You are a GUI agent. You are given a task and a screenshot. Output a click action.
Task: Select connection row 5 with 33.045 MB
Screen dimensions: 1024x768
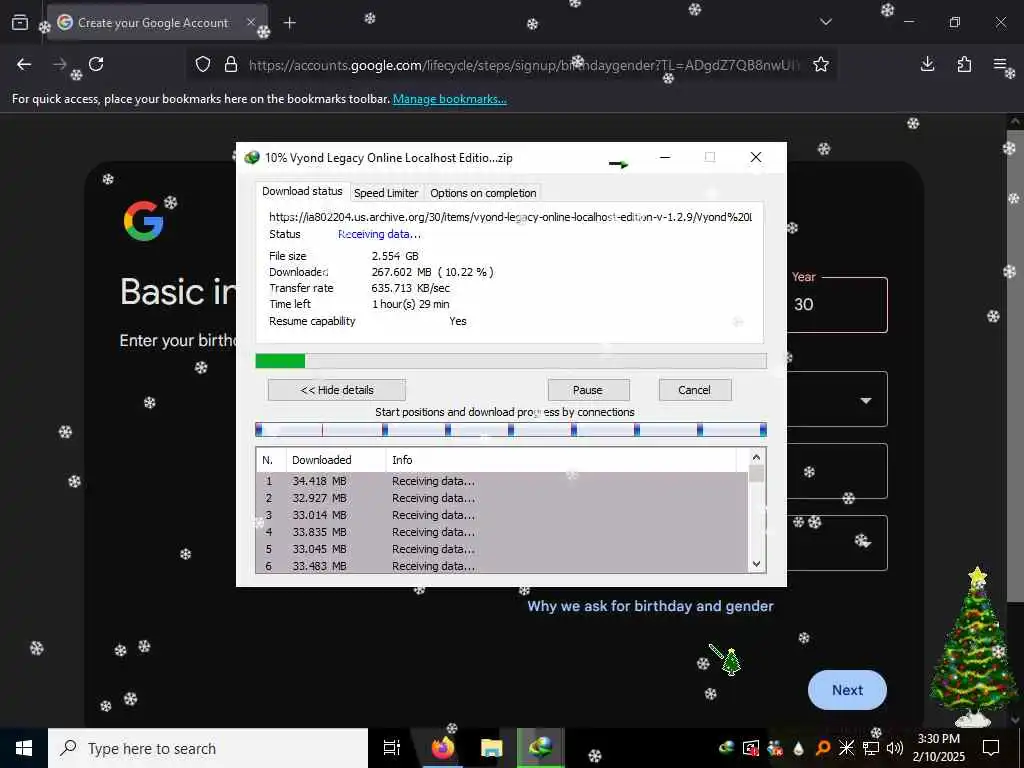point(502,549)
